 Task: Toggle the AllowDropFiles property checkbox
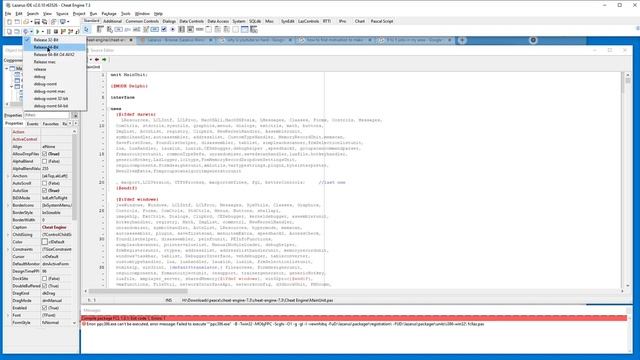(44, 154)
